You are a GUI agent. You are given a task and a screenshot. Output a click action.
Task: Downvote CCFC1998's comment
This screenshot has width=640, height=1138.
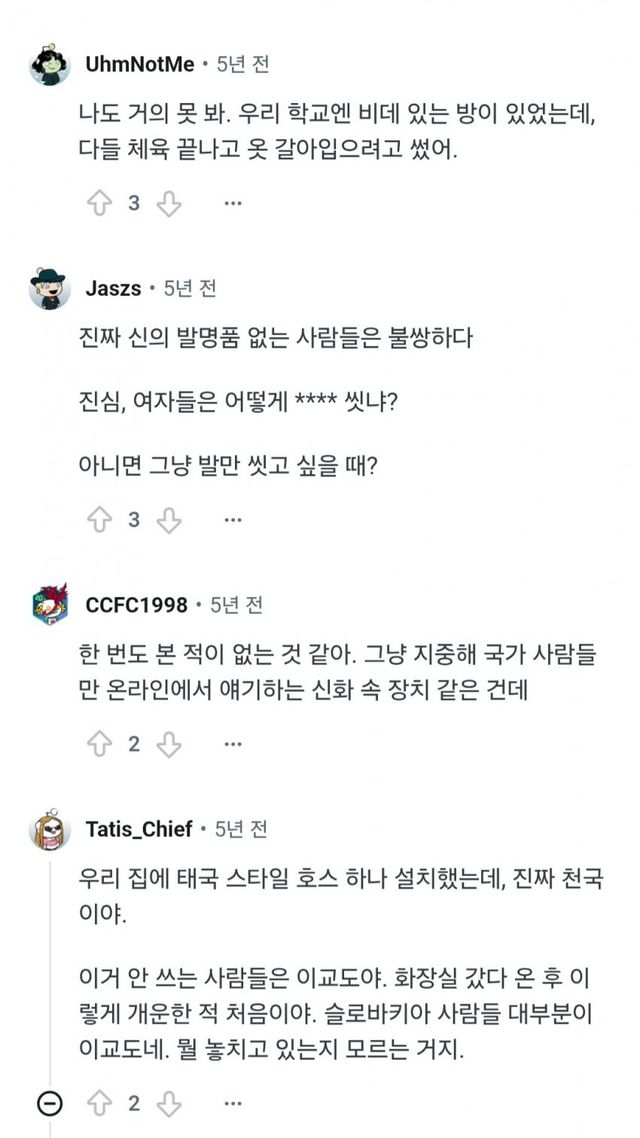pyautogui.click(x=169, y=744)
